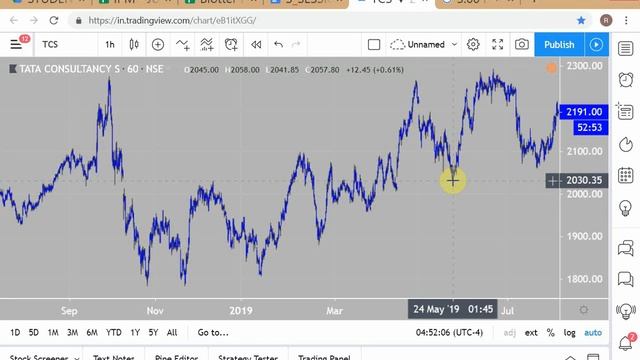The width and height of the screenshot is (640, 360).
Task: Toggle percent scale mode
Action: pos(551,333)
